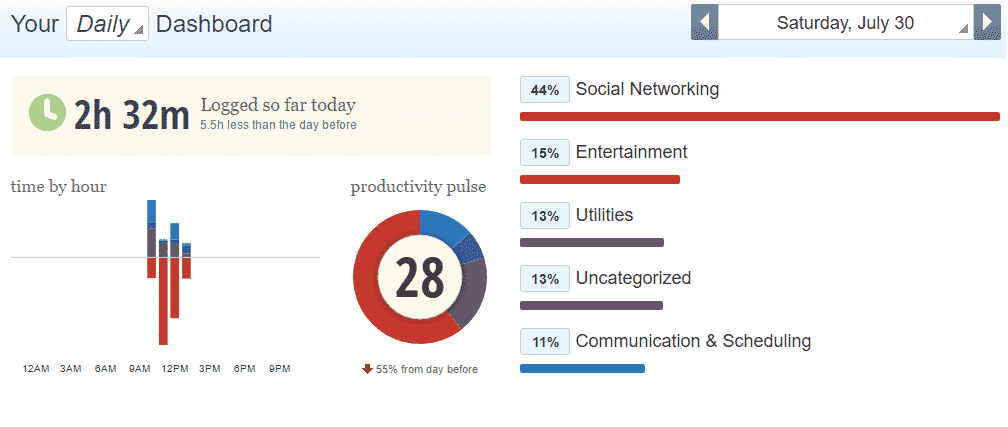Open the Social Networking category
Viewport: 1008px width, 427px height.
647,89
